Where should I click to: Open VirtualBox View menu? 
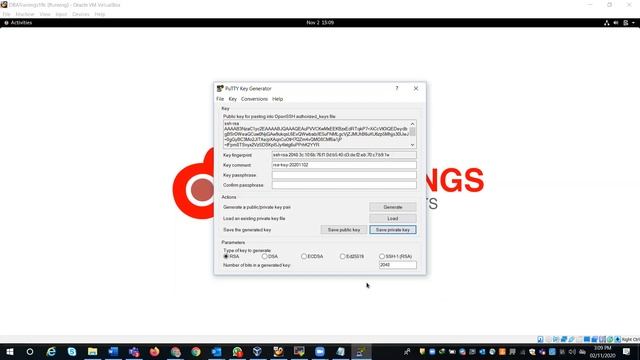(45, 14)
